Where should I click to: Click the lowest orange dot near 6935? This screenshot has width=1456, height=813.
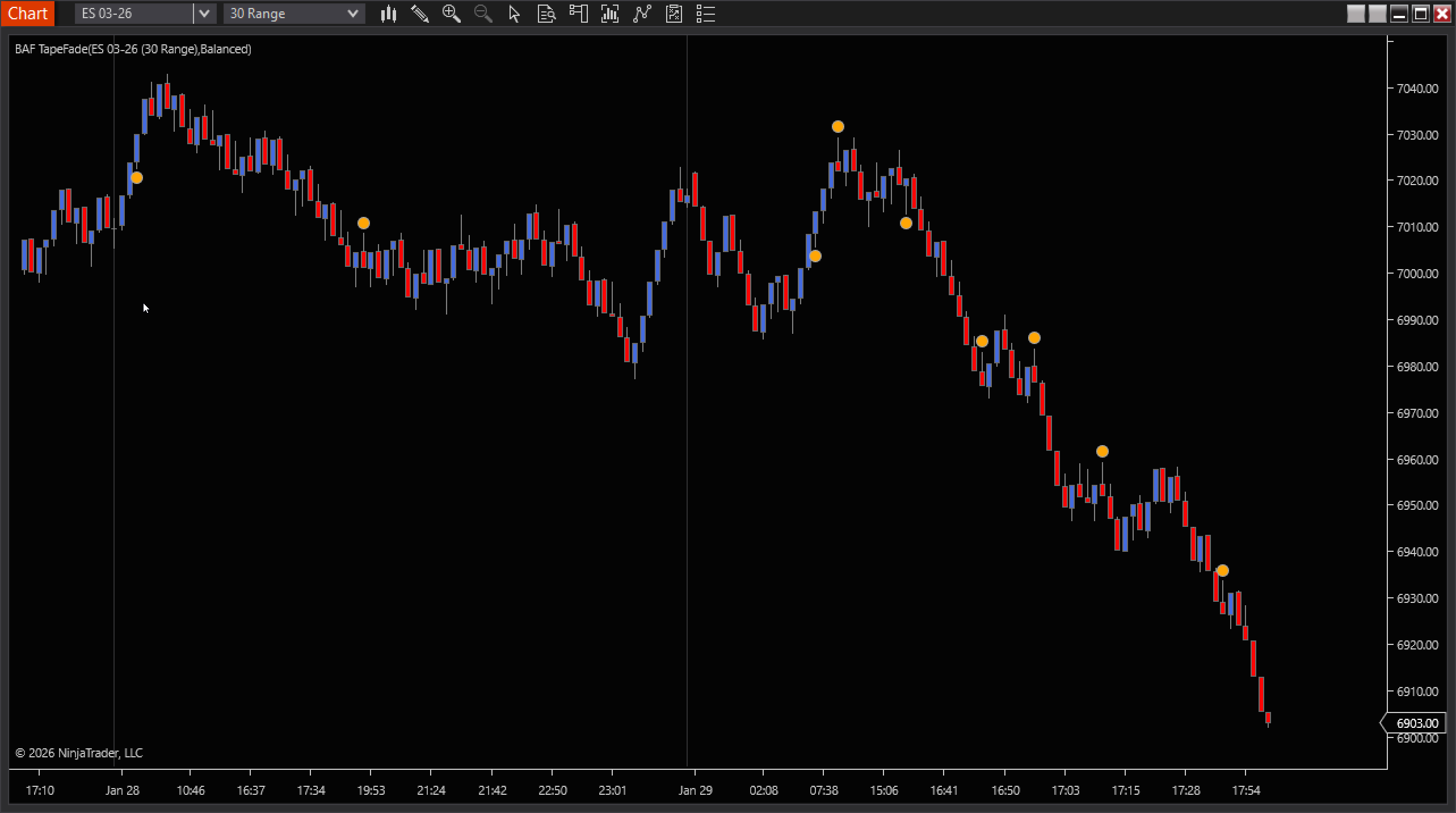(x=1223, y=571)
